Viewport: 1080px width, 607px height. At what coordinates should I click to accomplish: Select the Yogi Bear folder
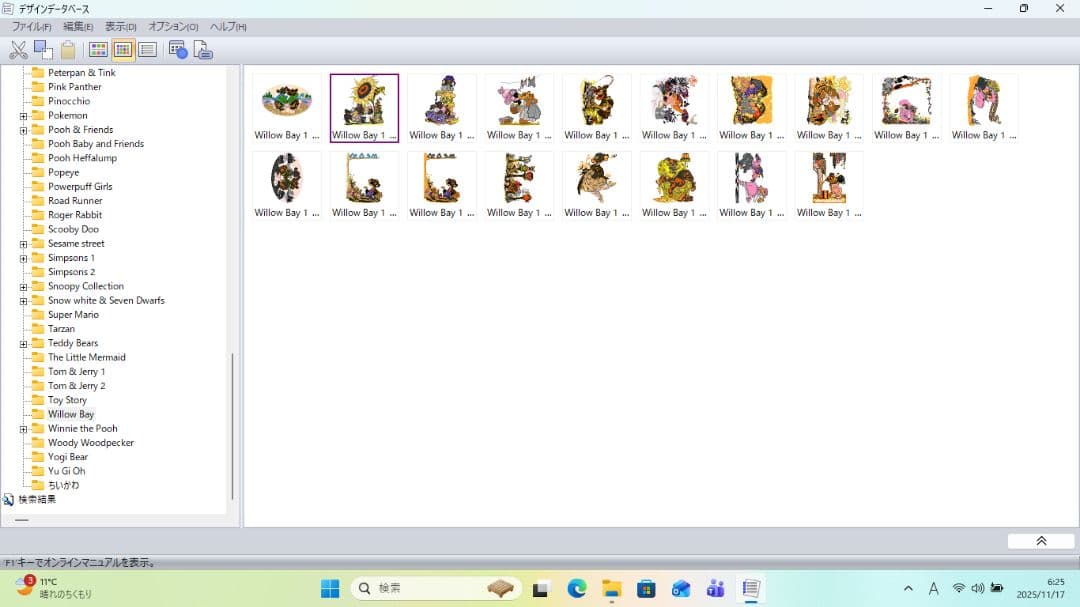click(x=68, y=457)
